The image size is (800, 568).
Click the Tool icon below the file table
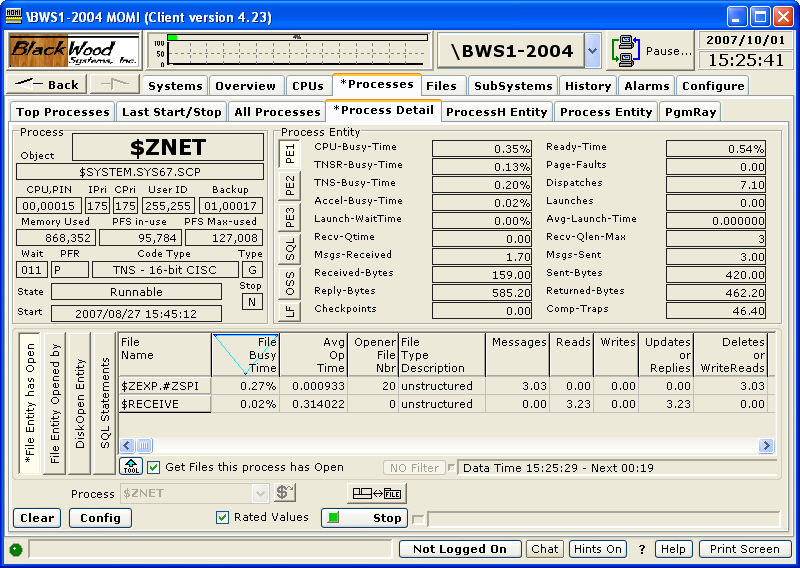[130, 467]
